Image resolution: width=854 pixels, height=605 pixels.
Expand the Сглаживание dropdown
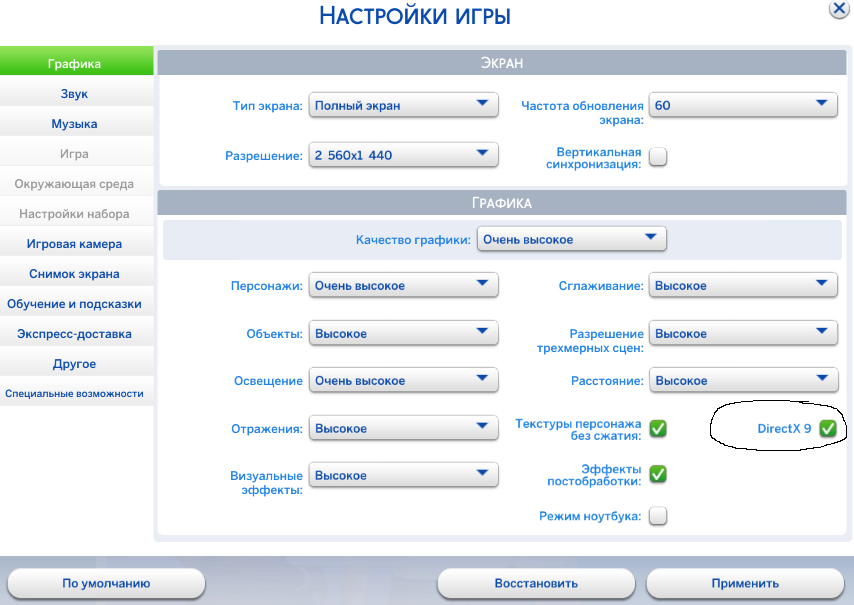(x=743, y=285)
